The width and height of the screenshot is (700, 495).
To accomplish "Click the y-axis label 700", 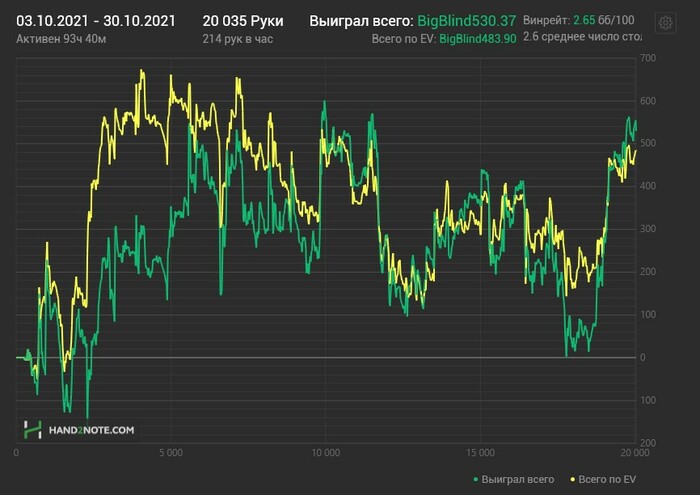I will click(x=648, y=58).
